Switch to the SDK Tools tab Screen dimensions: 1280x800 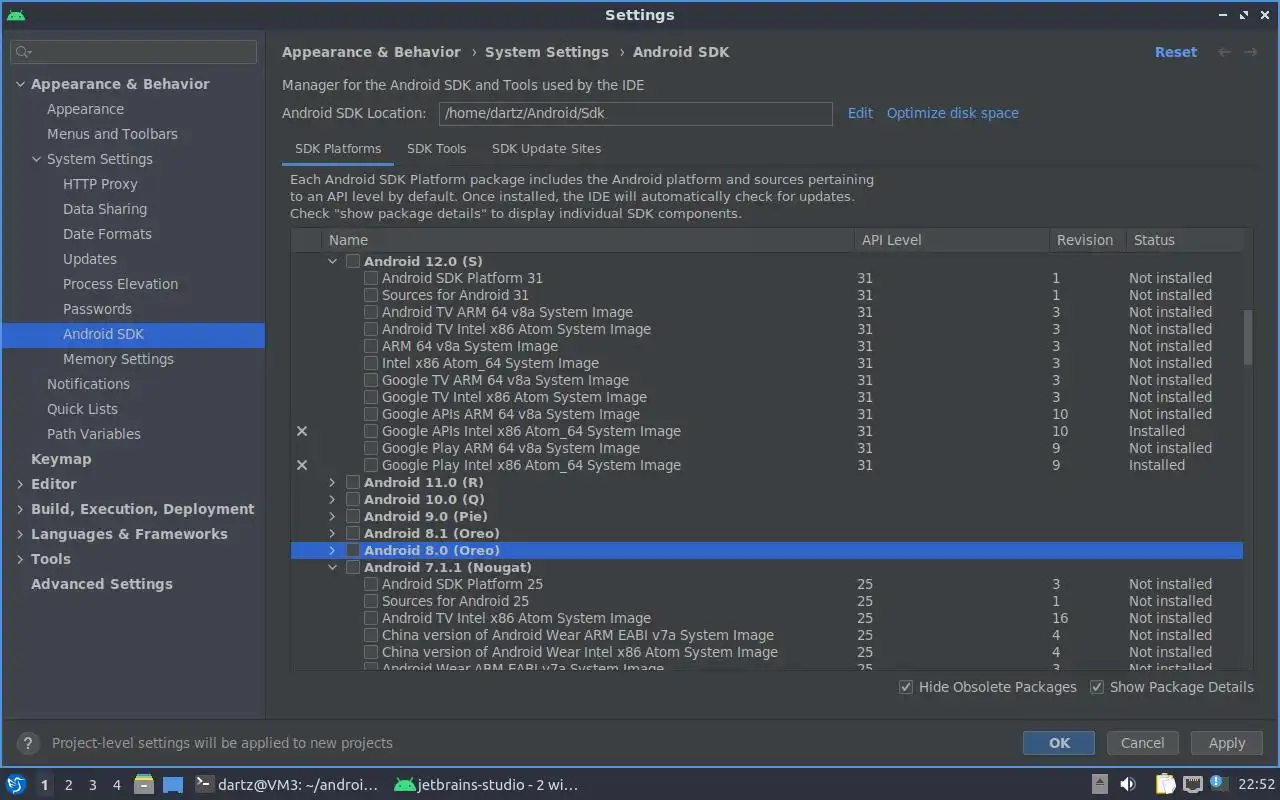point(436,148)
